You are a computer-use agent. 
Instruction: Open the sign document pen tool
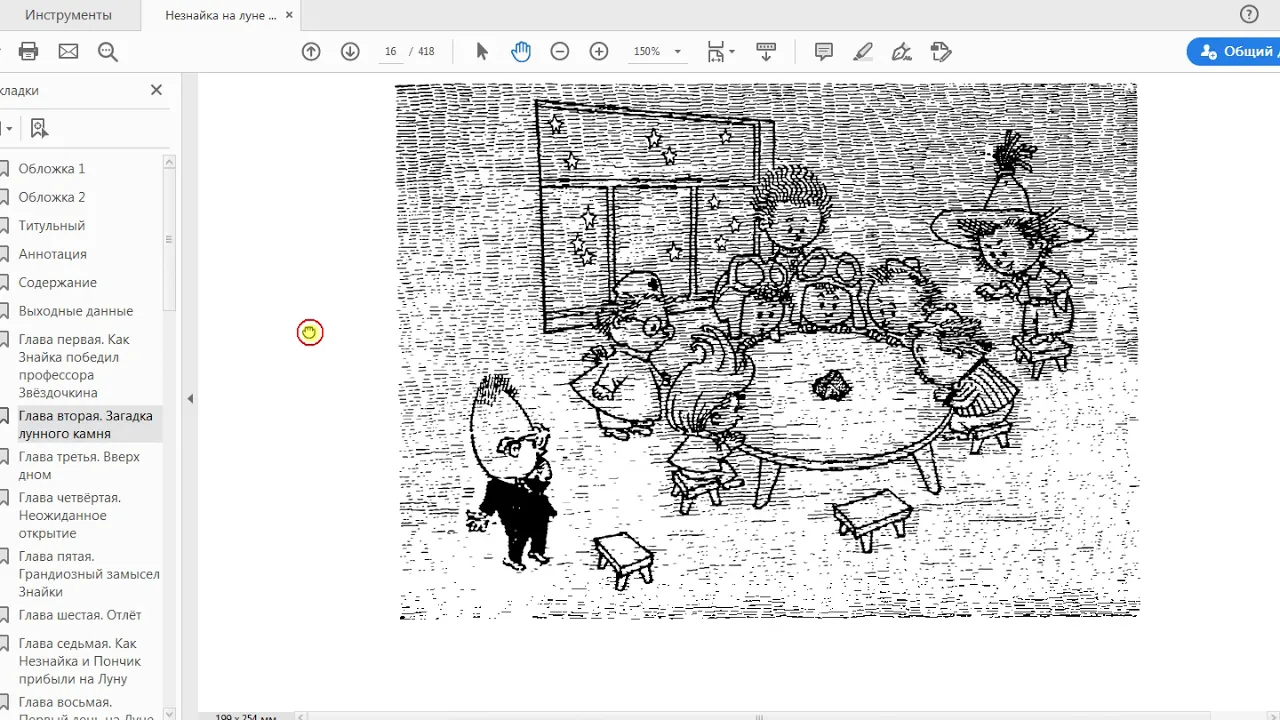tap(901, 51)
